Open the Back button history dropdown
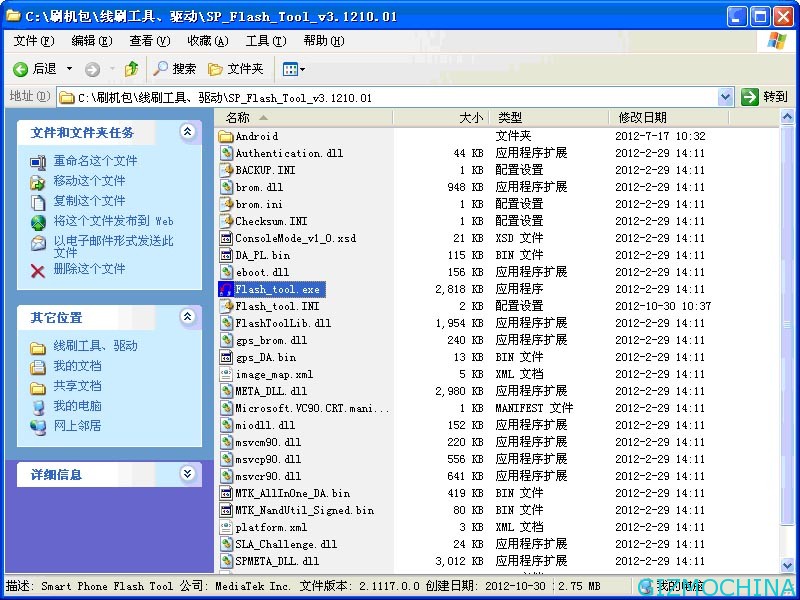Screen dimensions: 800x600 pyautogui.click(x=69, y=69)
